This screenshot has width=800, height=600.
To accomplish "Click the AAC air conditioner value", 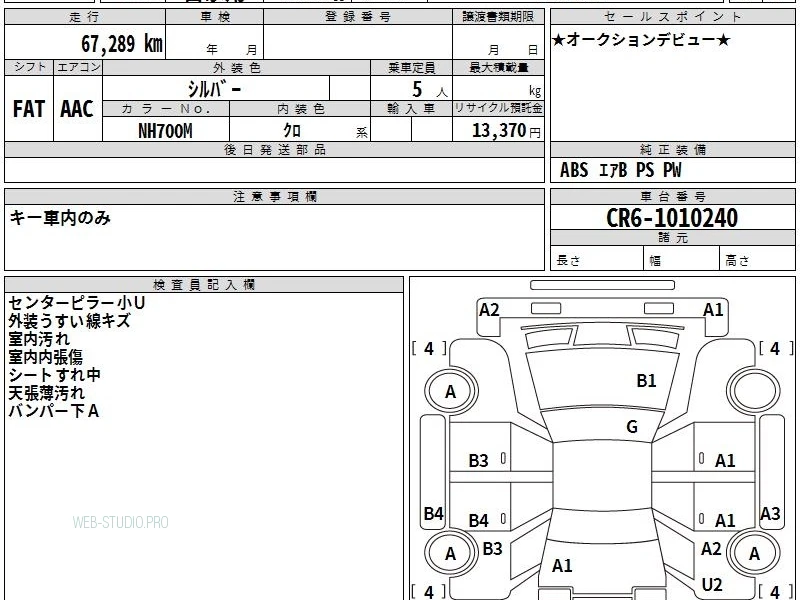I will click(x=77, y=109).
